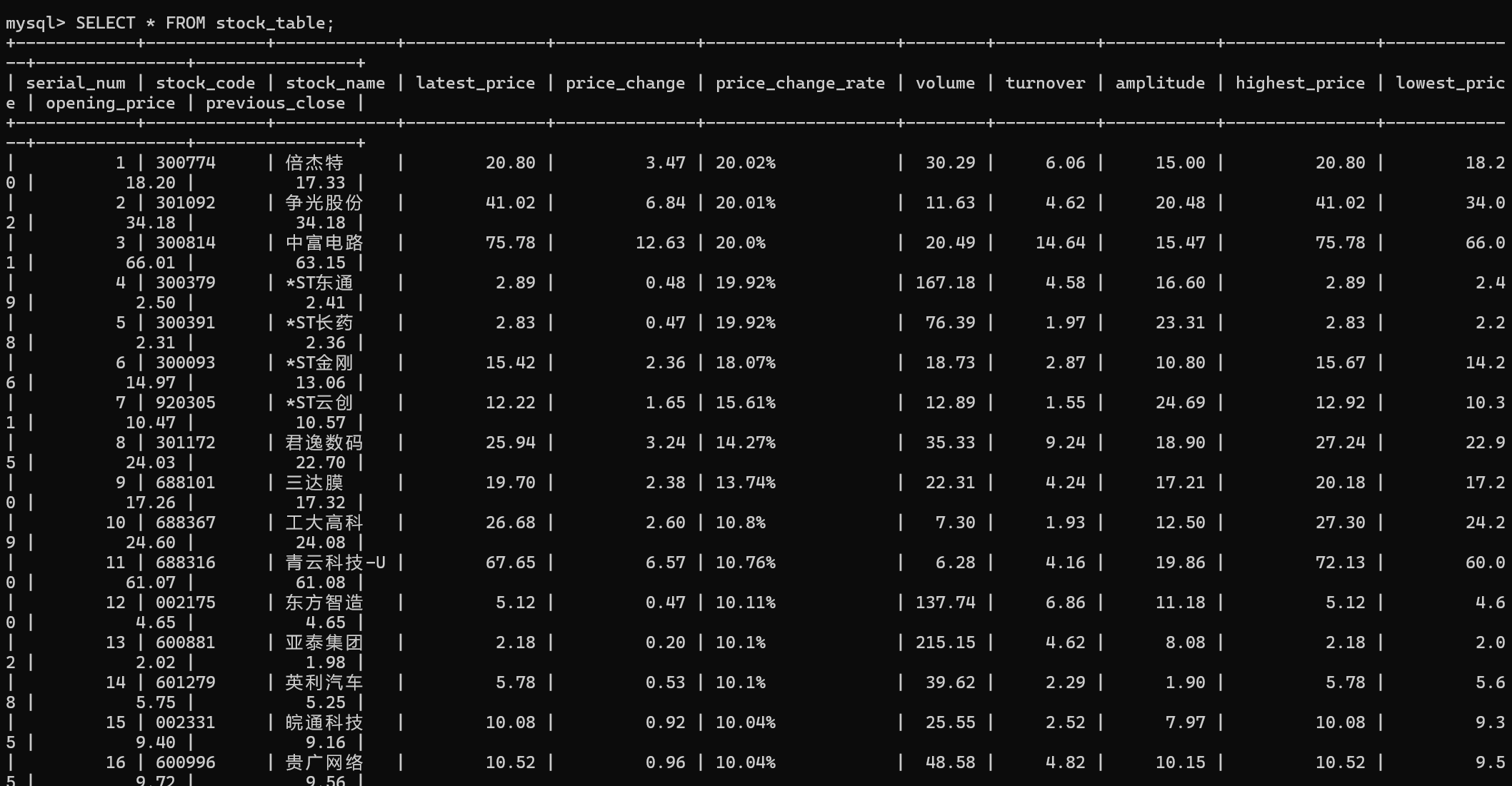Click the latest_price column header
The height and width of the screenshot is (786, 1512).
pyautogui.click(x=475, y=83)
